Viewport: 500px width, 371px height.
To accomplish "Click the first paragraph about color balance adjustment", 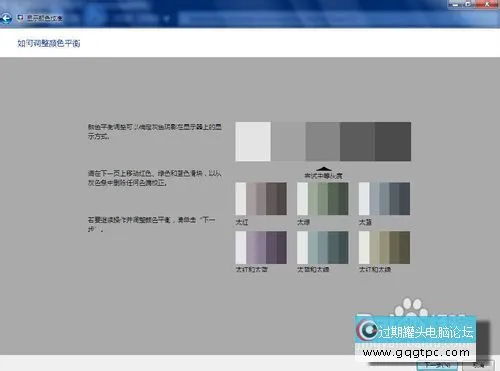I will [155, 132].
